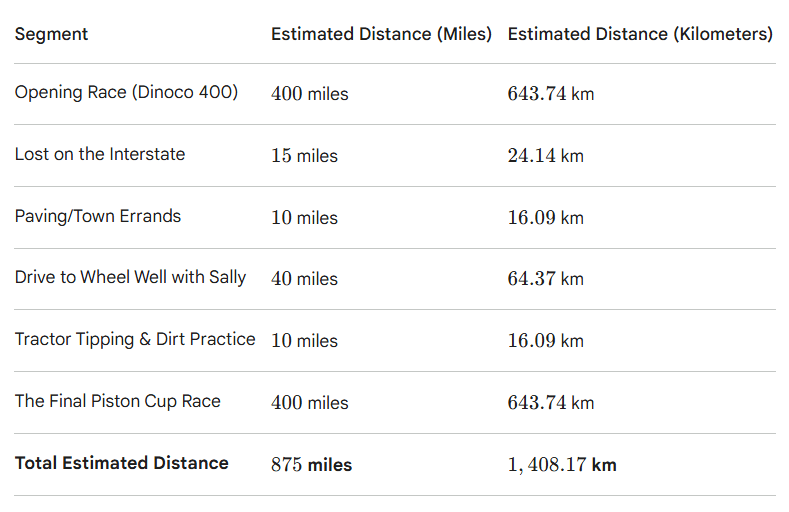Select the Estimated Distance (Kilometers) header
The width and height of the screenshot is (789, 512).
pyautogui.click(x=640, y=34)
